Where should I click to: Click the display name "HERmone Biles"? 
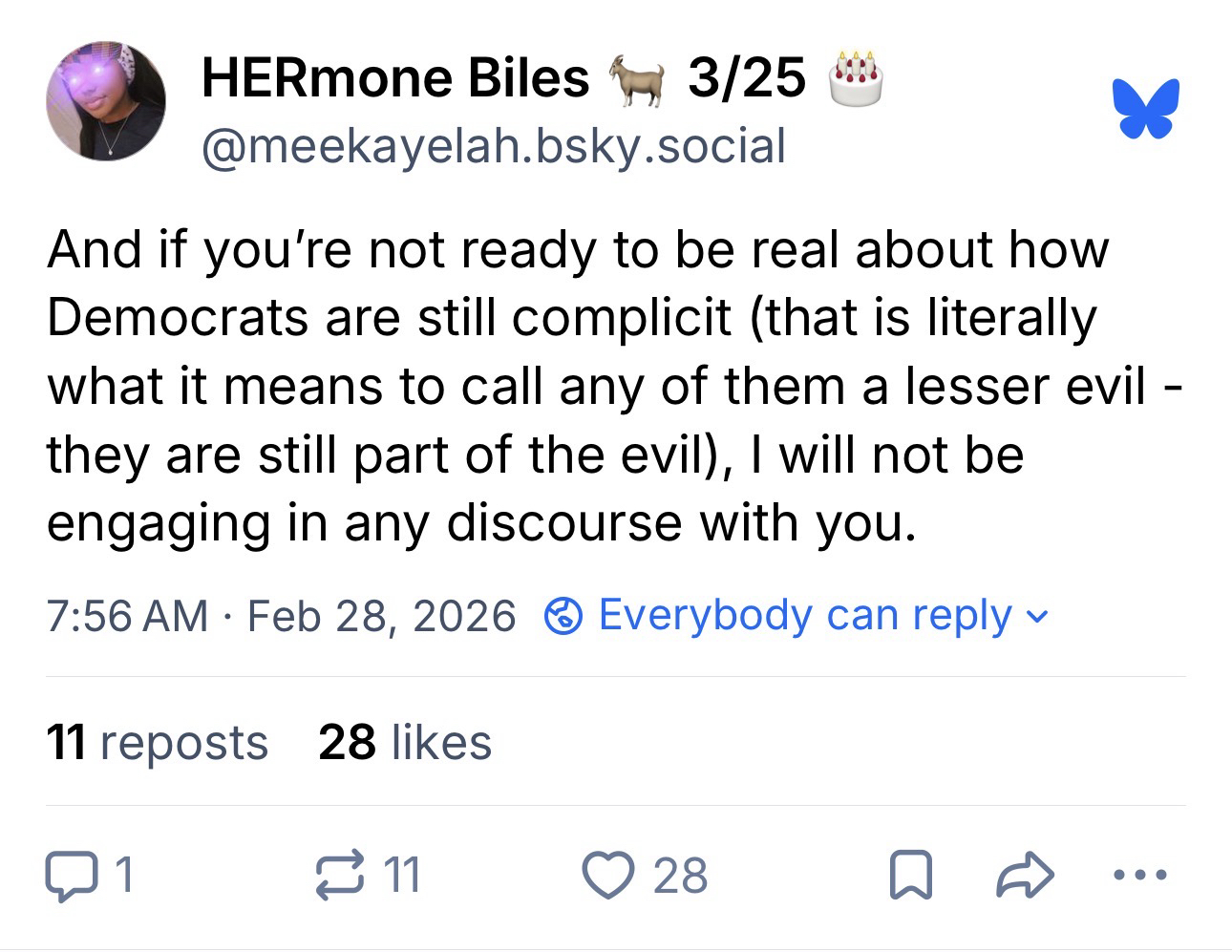395,77
